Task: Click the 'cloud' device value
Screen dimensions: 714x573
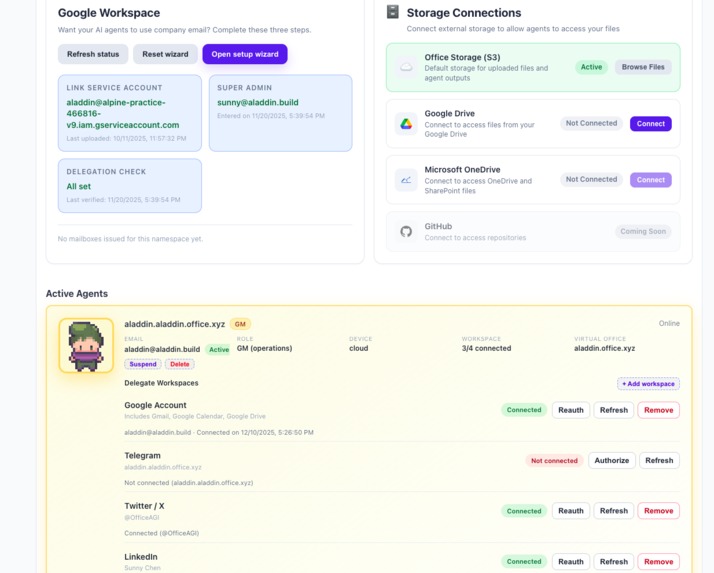Action: coord(359,348)
